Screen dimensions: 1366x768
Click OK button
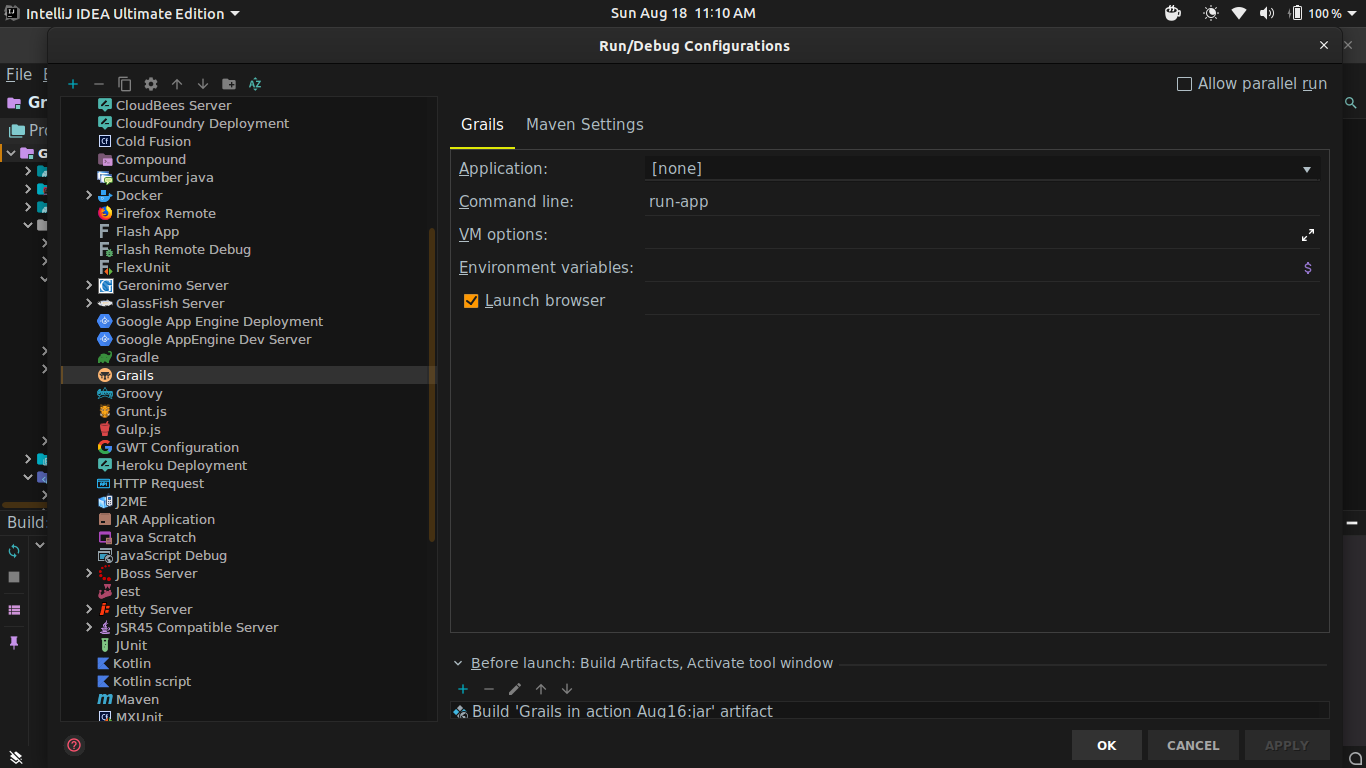(x=1106, y=745)
